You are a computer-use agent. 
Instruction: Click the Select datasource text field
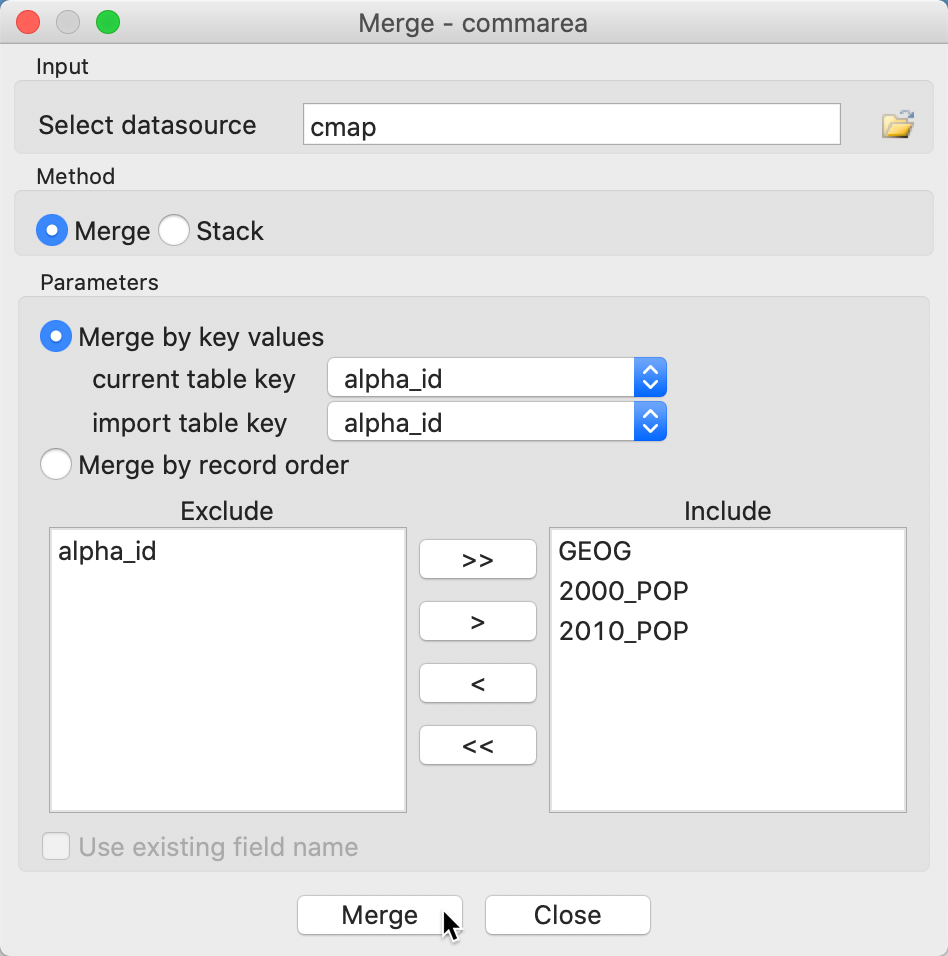[572, 124]
